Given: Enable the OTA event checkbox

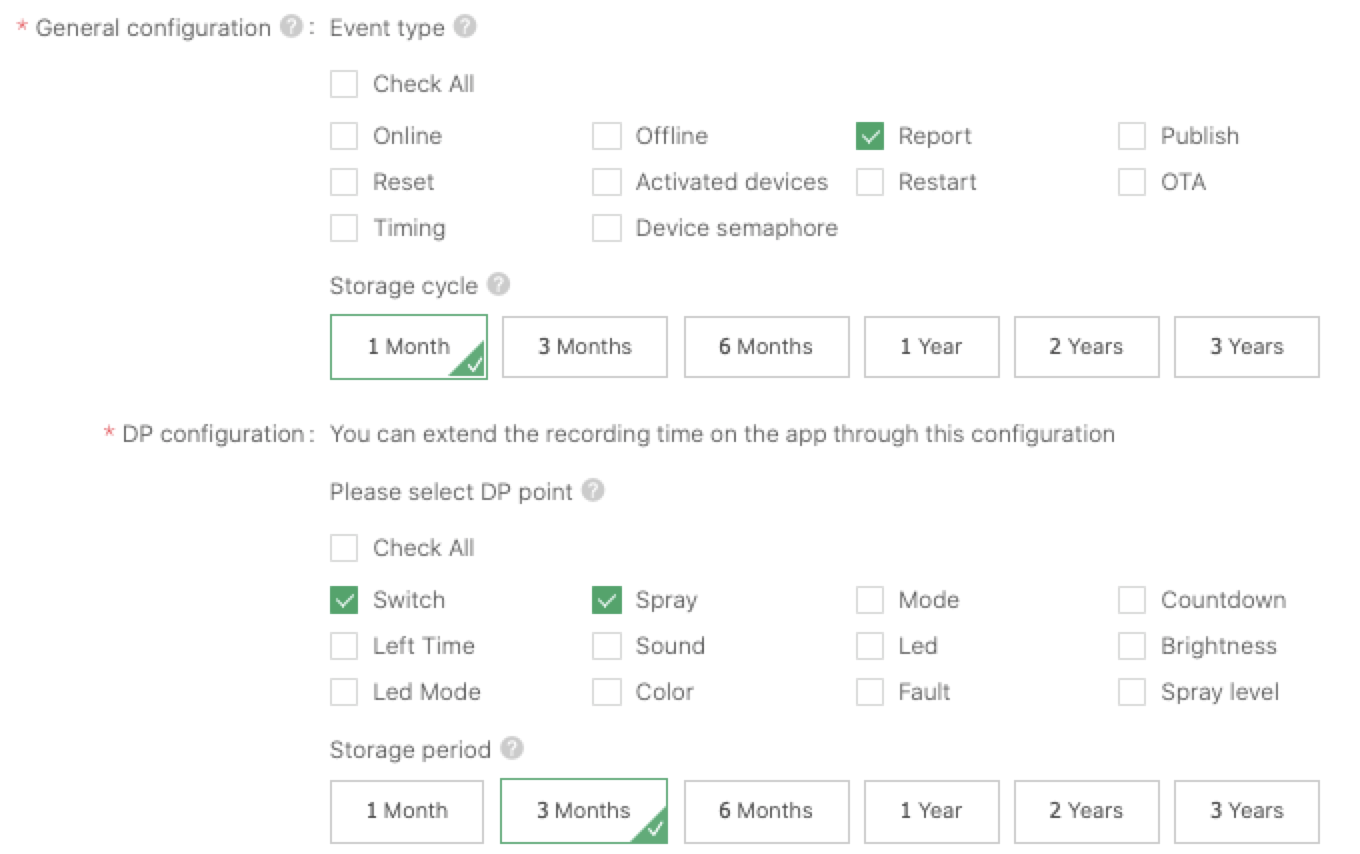Looking at the screenshot, I should point(1132,182).
